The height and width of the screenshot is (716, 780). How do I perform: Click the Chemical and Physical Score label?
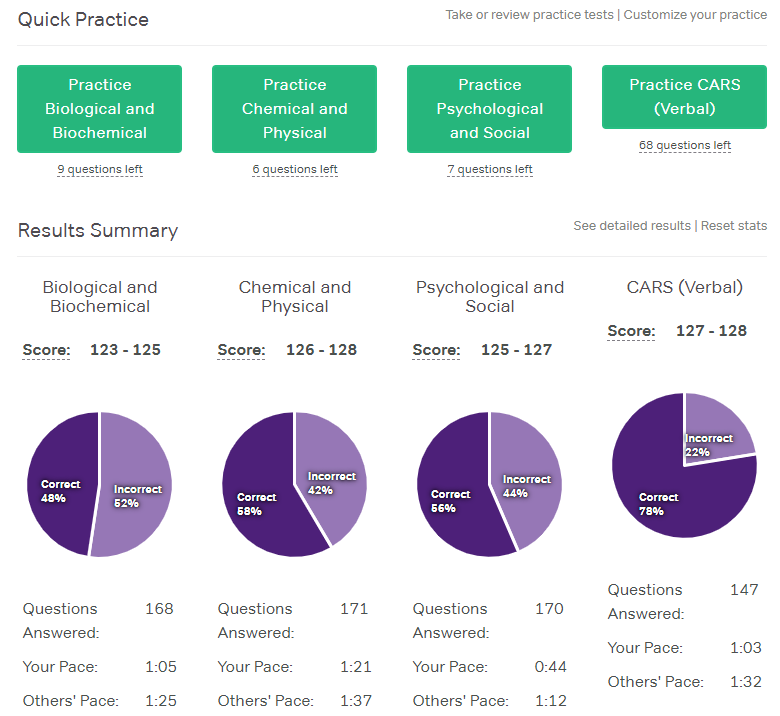pos(241,350)
